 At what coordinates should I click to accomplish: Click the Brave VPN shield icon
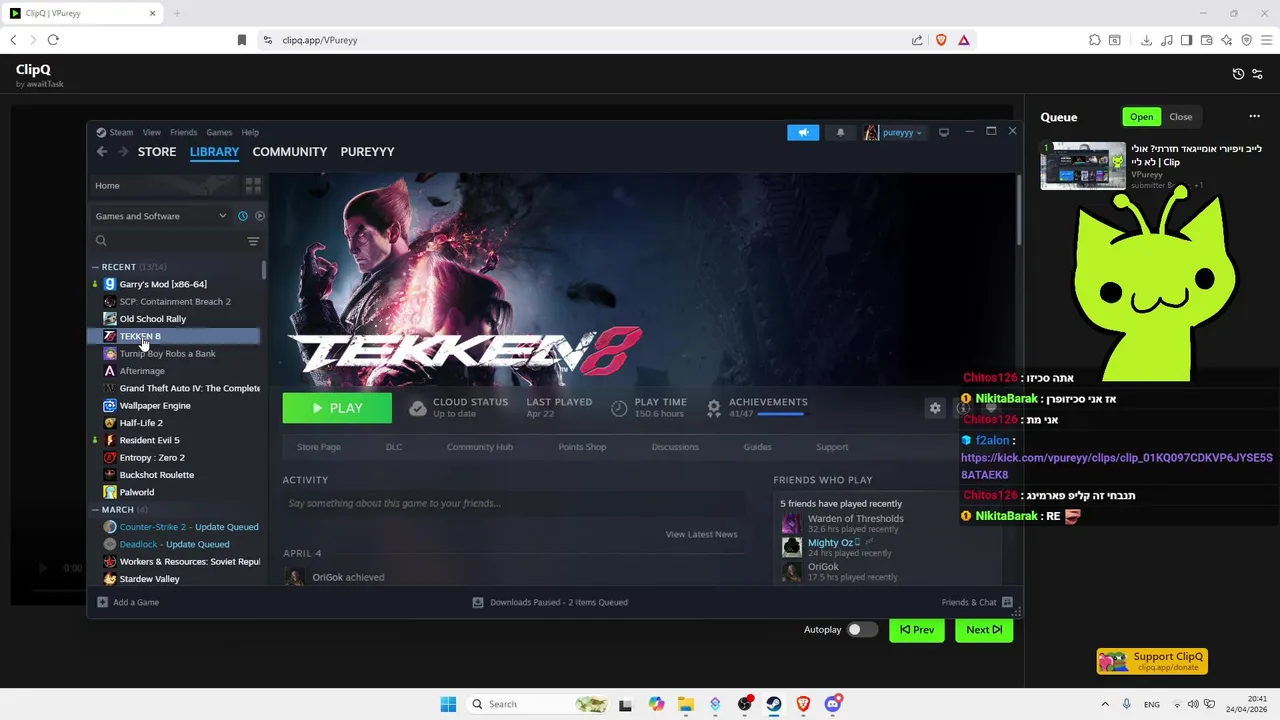tap(1246, 40)
